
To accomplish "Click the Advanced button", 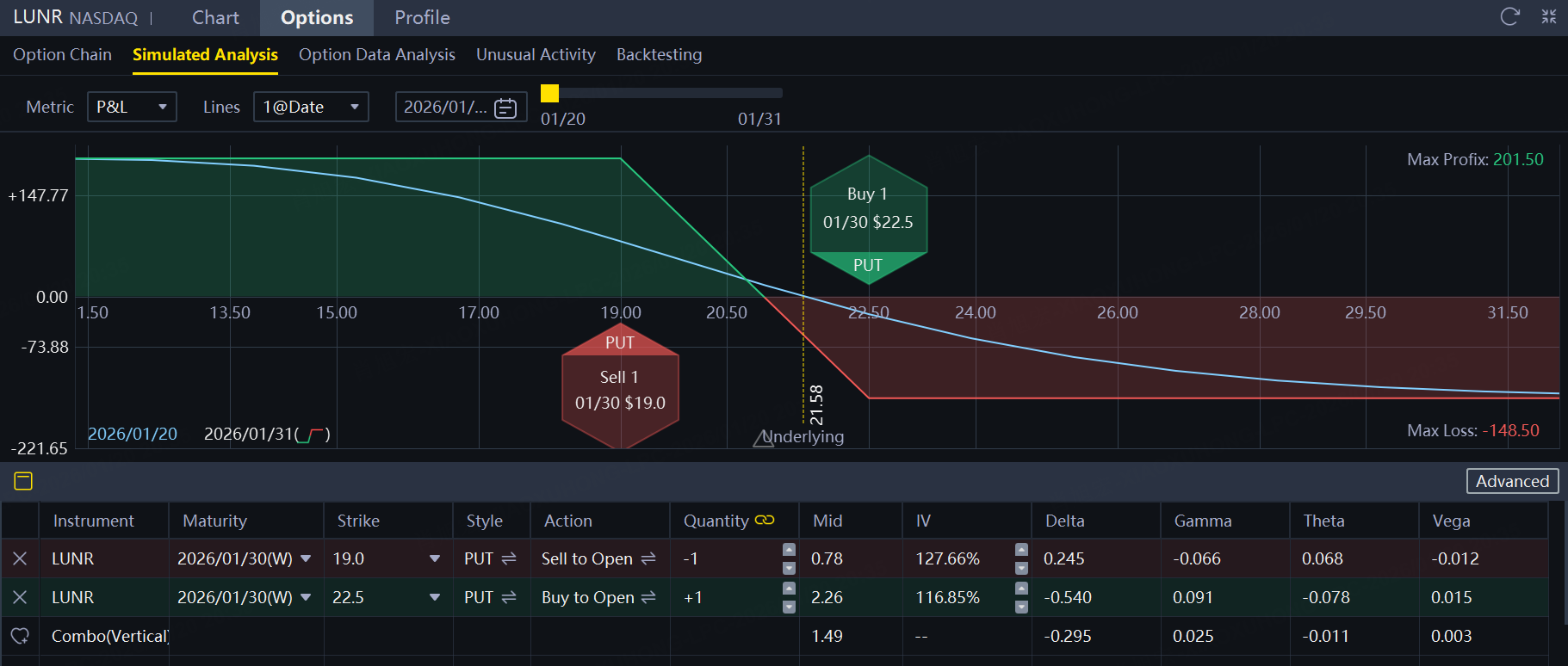I will pos(1512,481).
